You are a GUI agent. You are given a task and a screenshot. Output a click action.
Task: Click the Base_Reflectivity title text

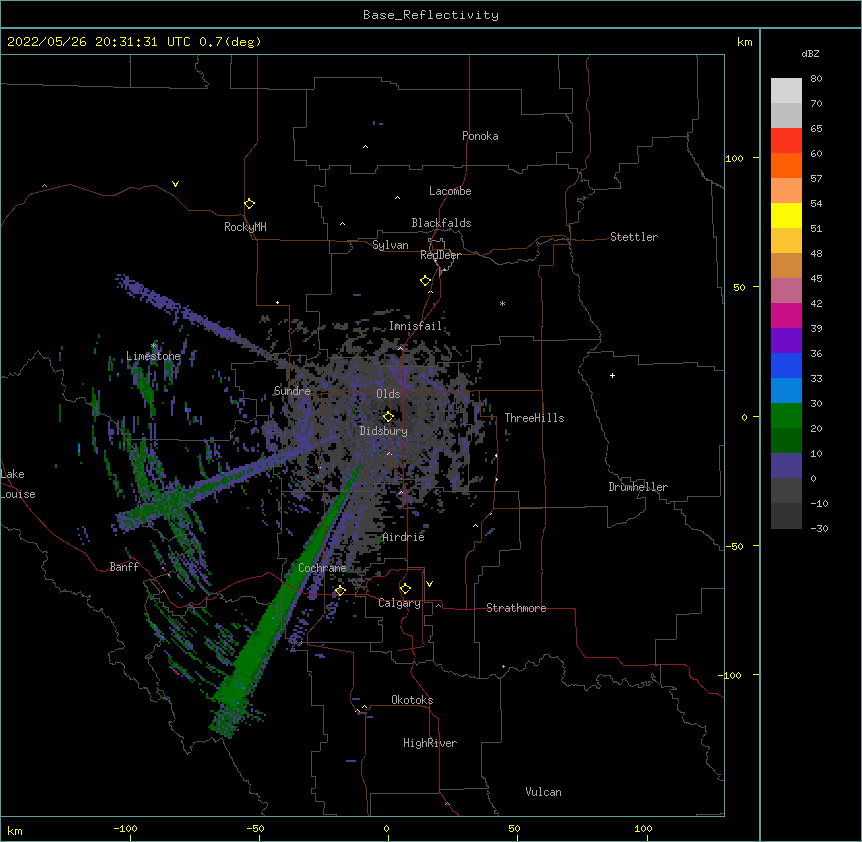pos(430,15)
